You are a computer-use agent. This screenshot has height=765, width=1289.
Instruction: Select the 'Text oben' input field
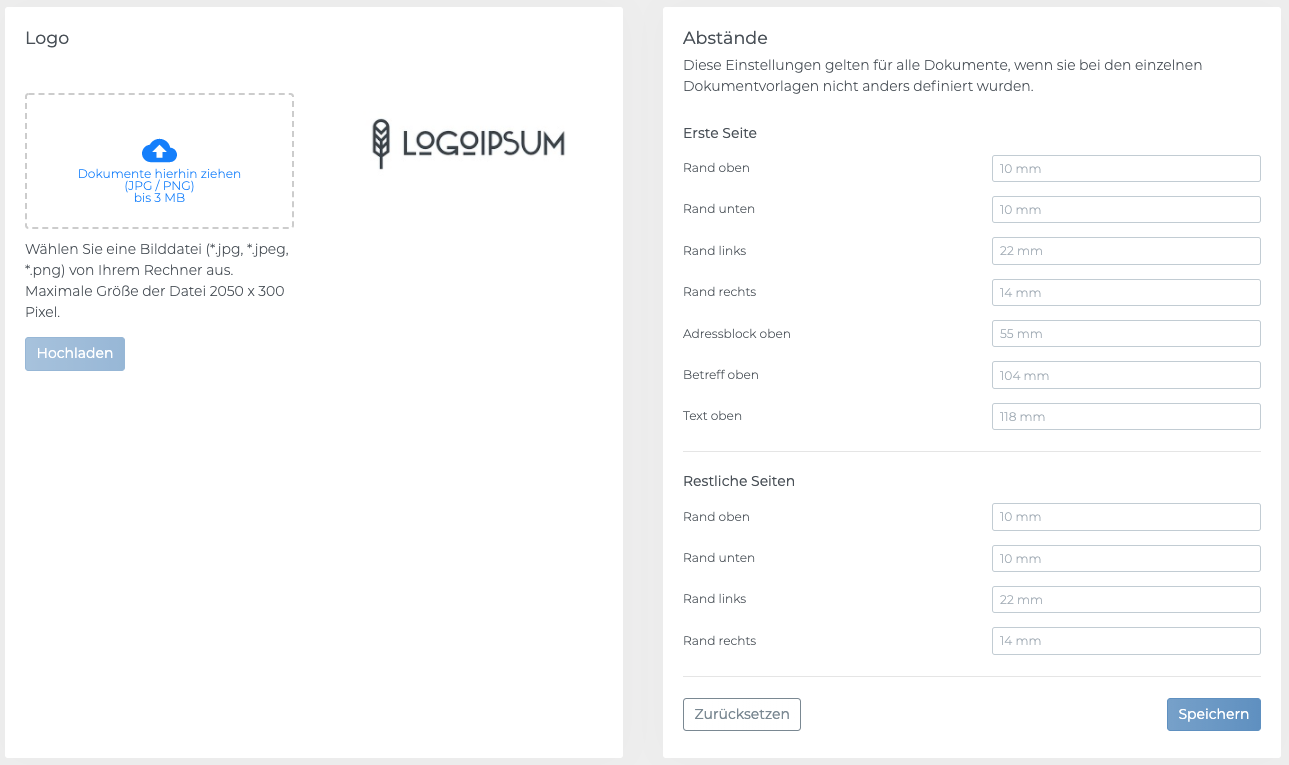pos(1125,416)
